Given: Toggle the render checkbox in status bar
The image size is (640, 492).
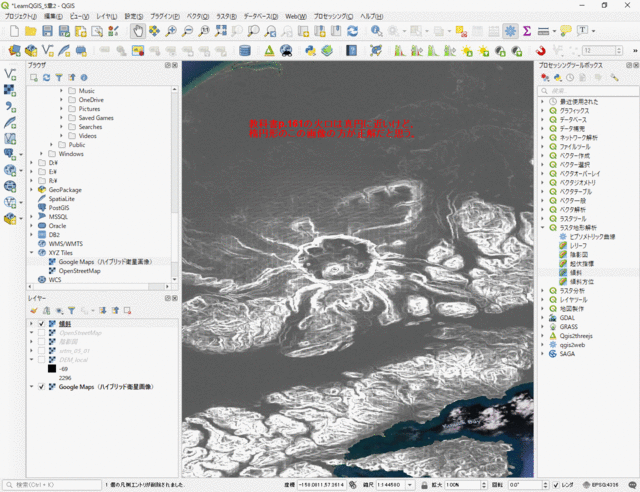Looking at the screenshot, I should pos(556,485).
